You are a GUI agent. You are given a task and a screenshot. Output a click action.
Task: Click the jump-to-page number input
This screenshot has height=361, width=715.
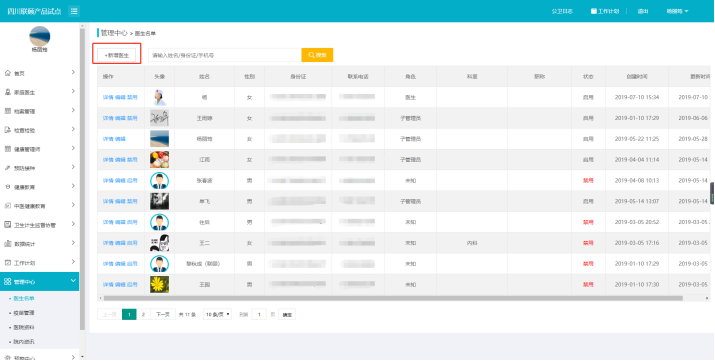(x=259, y=315)
